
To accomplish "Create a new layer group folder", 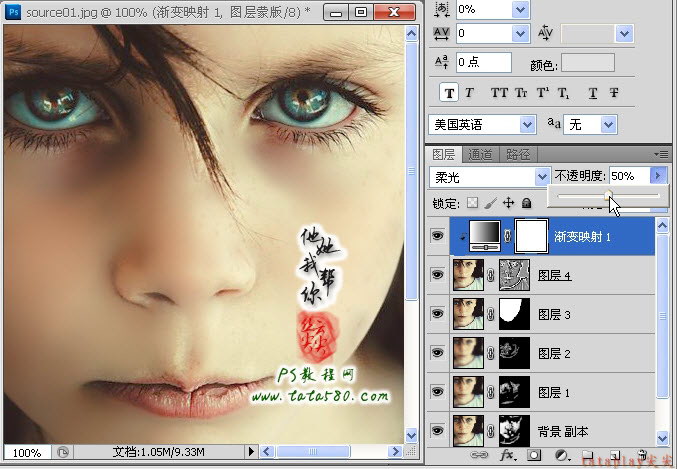I will [x=588, y=455].
